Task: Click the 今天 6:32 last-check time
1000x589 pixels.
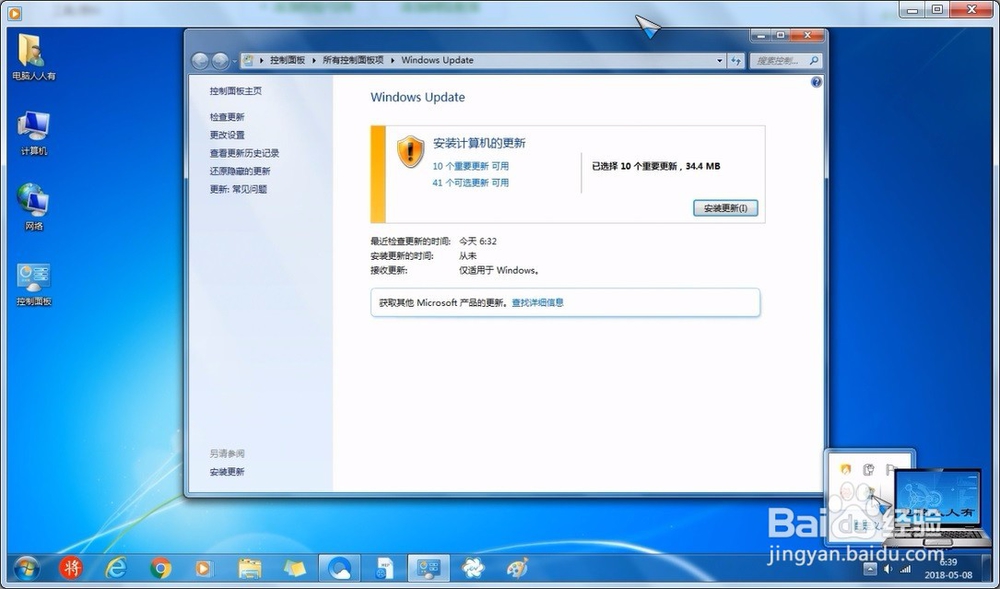Action: point(478,241)
